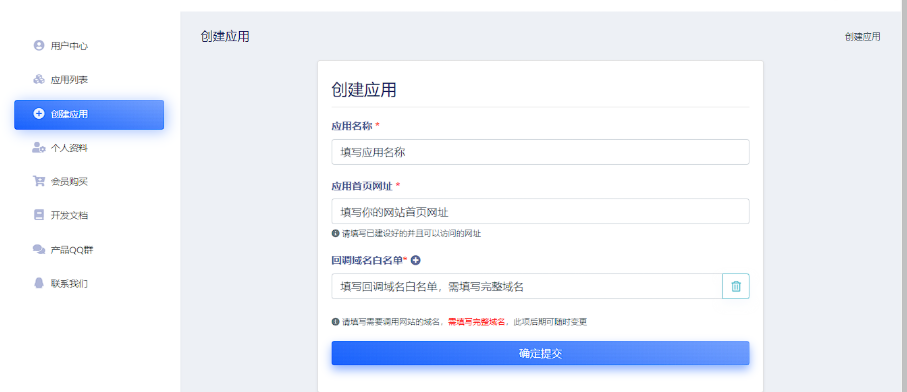Image resolution: width=907 pixels, height=392 pixels.
Task: Focus the 填写回调域名白名单 input field
Action: tap(527, 286)
